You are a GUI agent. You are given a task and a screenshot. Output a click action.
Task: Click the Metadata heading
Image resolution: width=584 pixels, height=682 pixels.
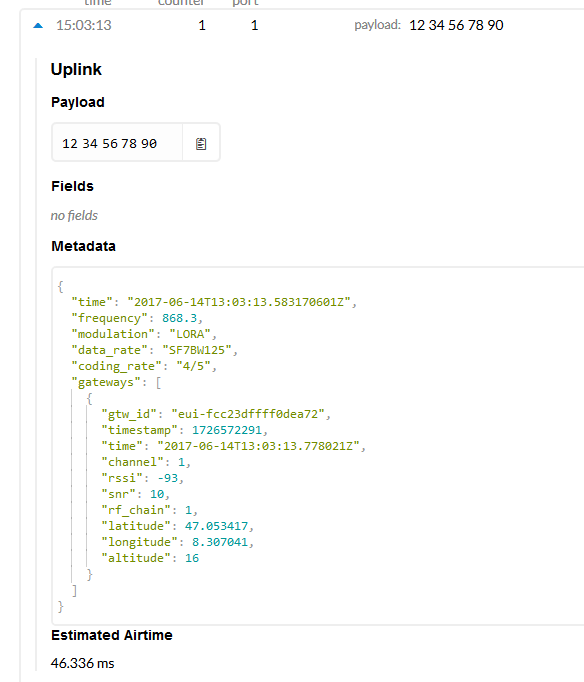point(83,246)
